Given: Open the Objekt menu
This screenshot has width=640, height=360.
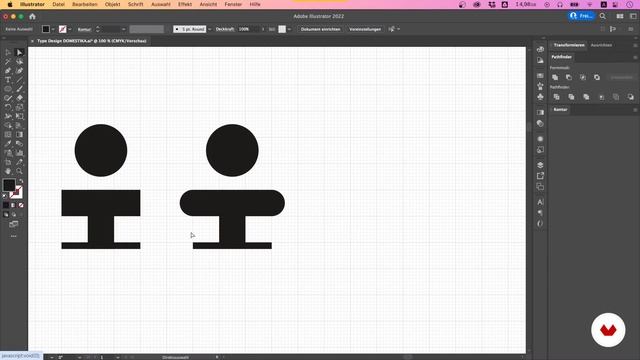Looking at the screenshot, I should [x=112, y=4].
